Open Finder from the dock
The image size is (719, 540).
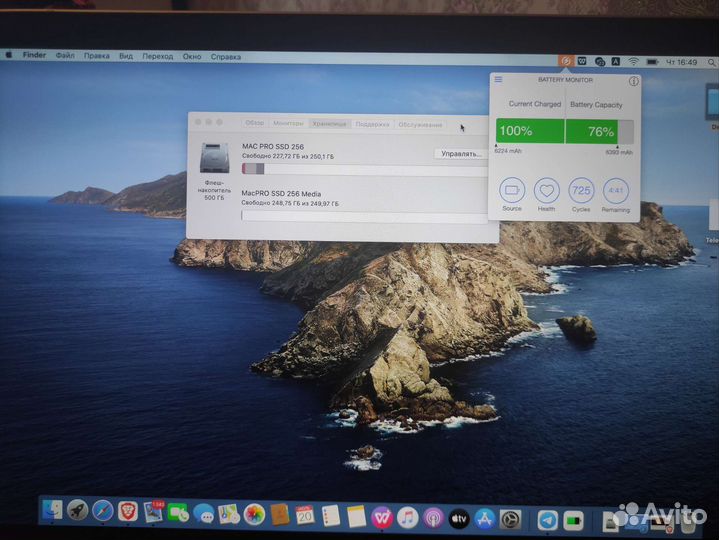[52, 510]
